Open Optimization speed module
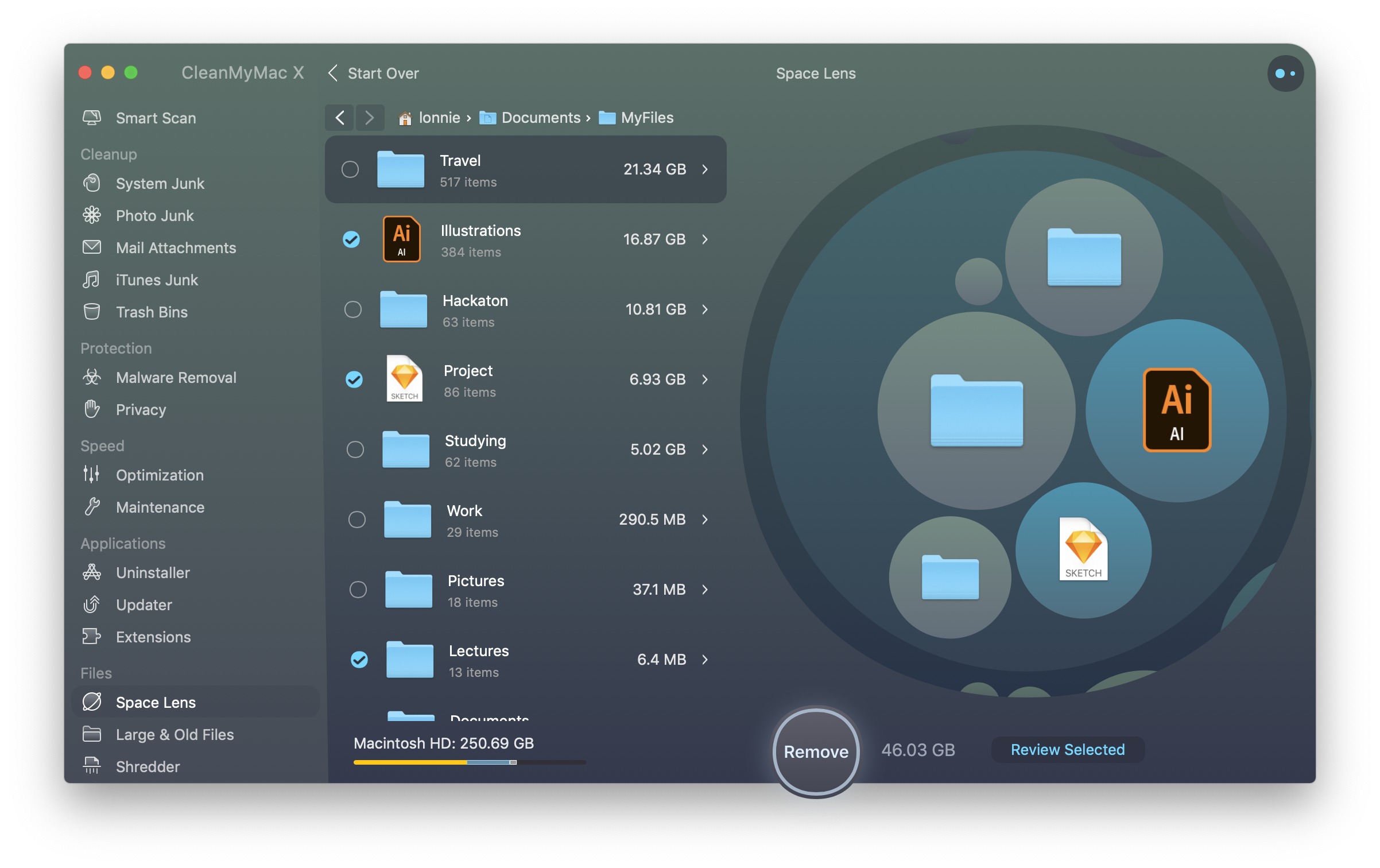 click(x=161, y=475)
